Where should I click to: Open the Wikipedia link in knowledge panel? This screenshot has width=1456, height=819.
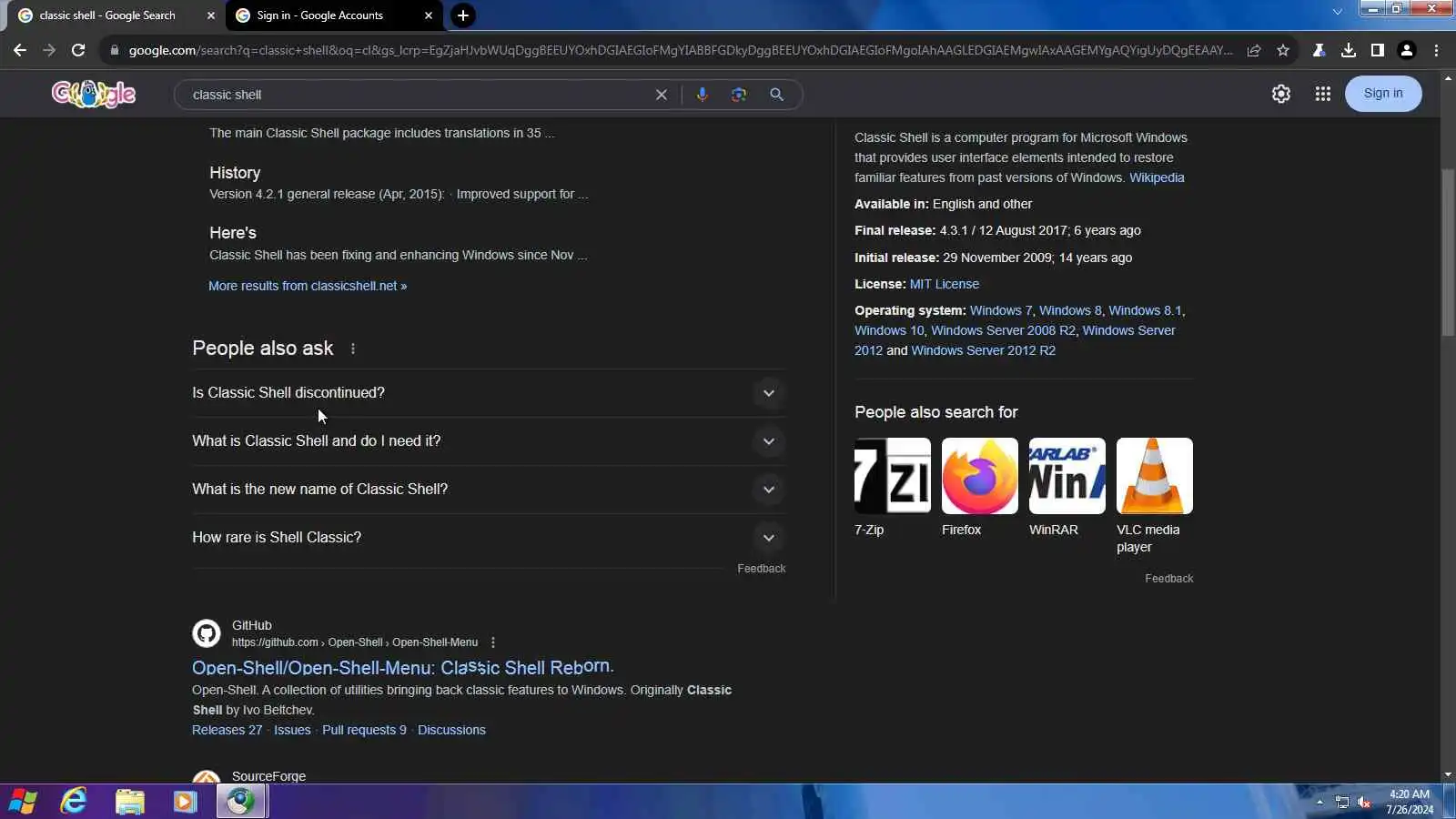(x=1157, y=177)
